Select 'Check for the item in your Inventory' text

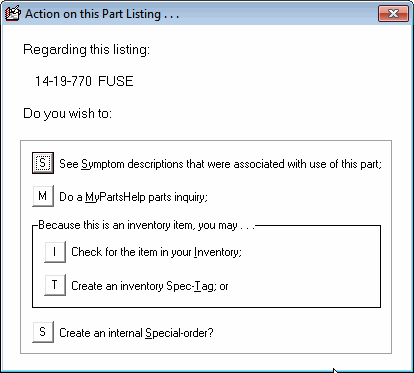156,252
